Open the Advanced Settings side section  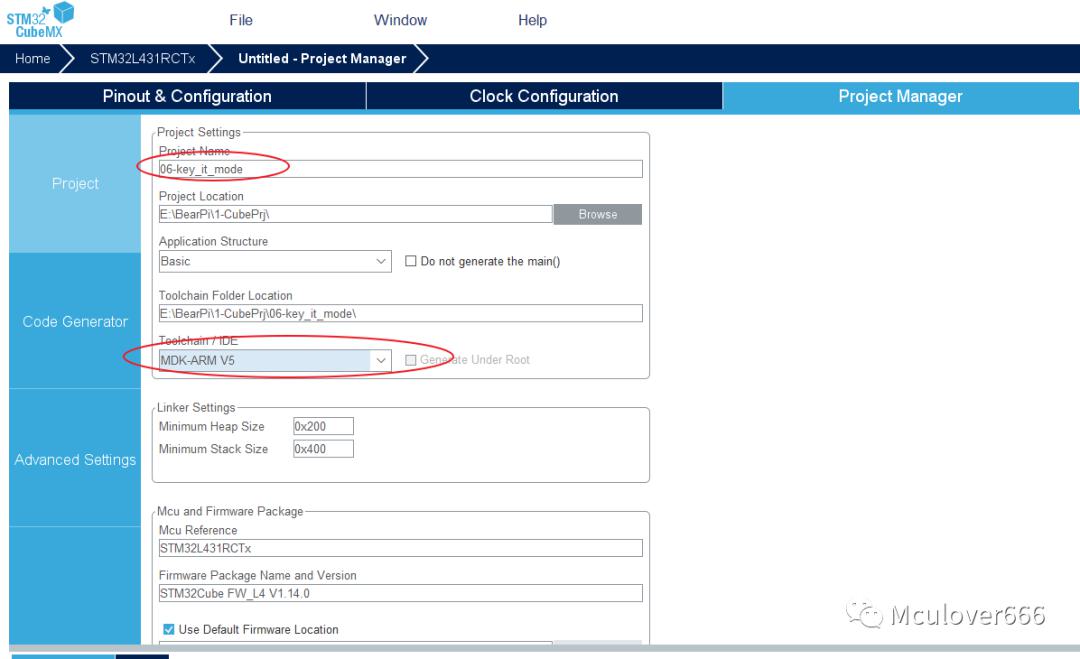(x=75, y=459)
